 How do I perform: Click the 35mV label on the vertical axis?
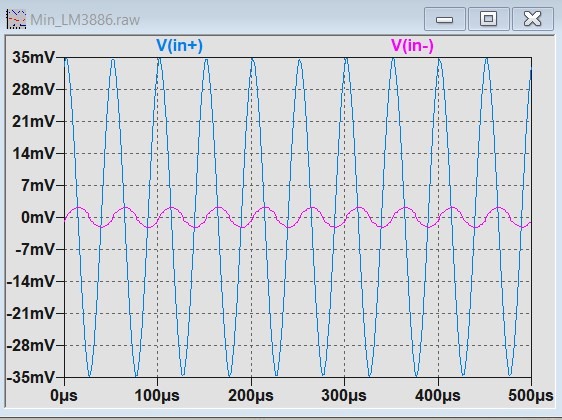(x=33, y=57)
